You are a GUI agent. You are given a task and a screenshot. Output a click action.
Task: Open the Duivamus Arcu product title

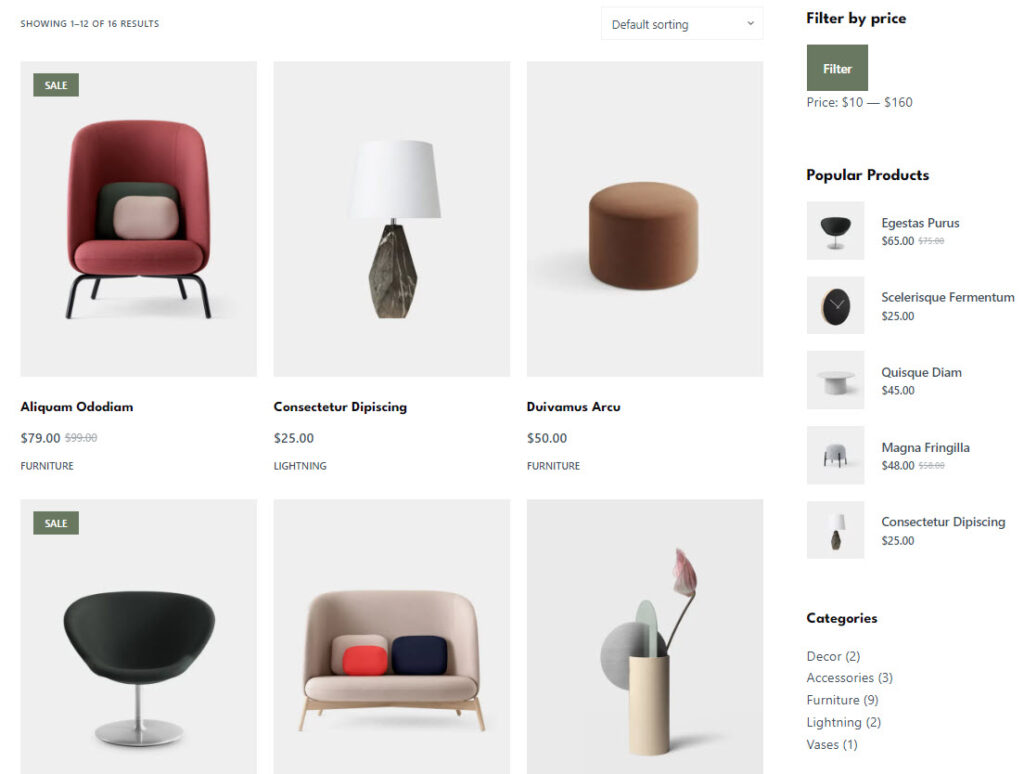pyautogui.click(x=573, y=407)
